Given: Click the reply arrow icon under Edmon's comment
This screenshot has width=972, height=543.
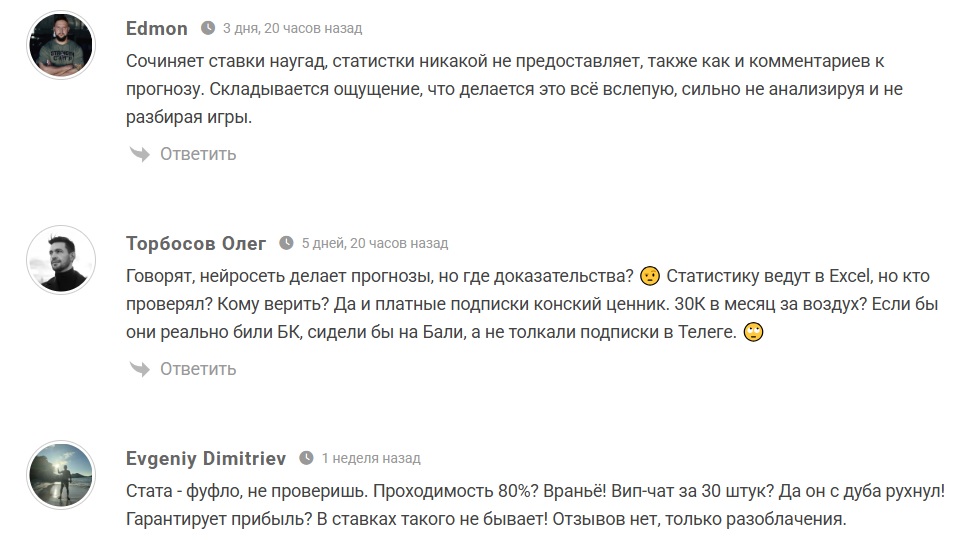Looking at the screenshot, I should click(x=138, y=153).
